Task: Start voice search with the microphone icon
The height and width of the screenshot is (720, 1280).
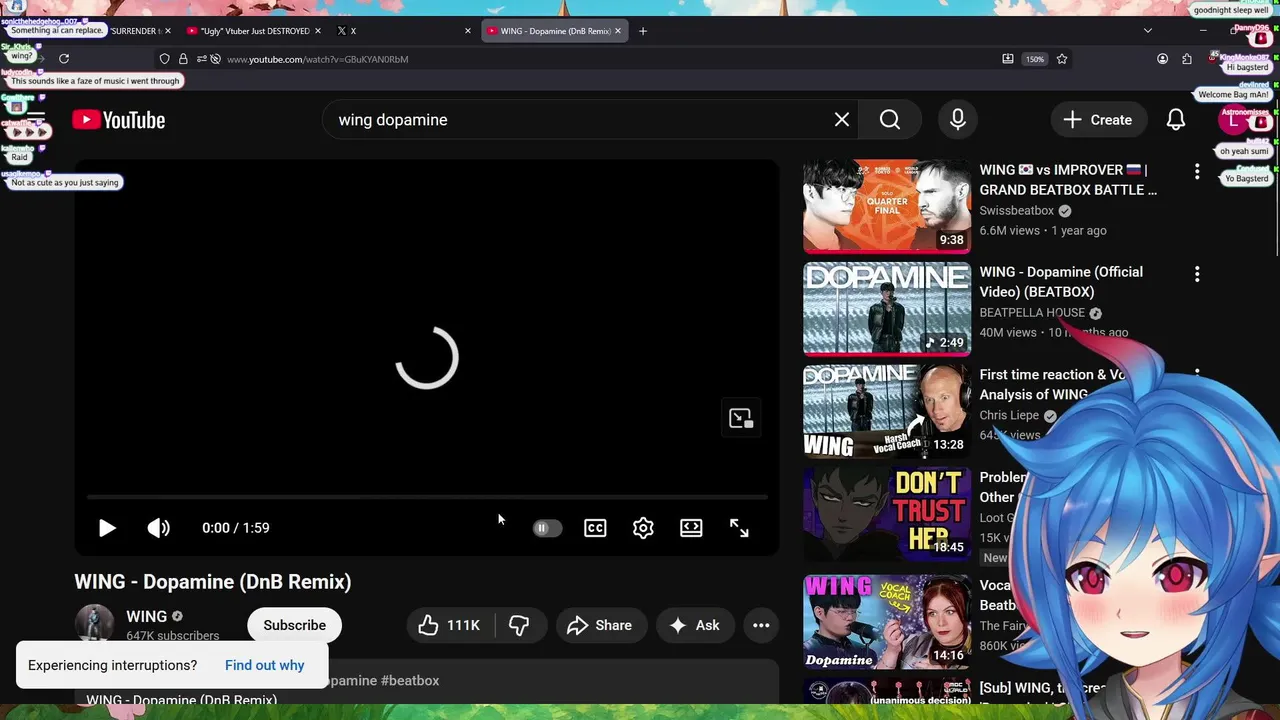Action: click(958, 120)
